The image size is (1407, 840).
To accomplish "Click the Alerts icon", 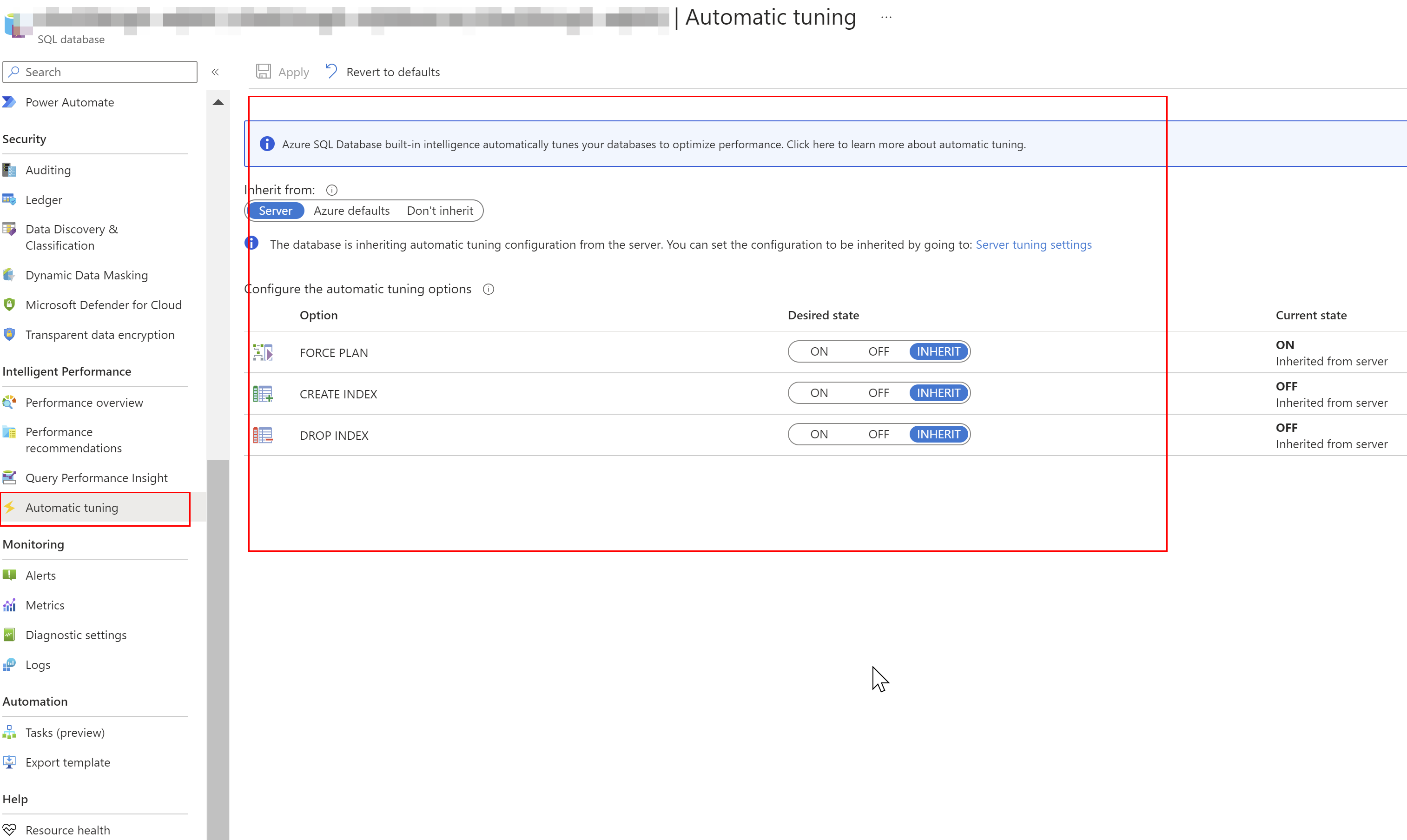I will [x=9, y=575].
